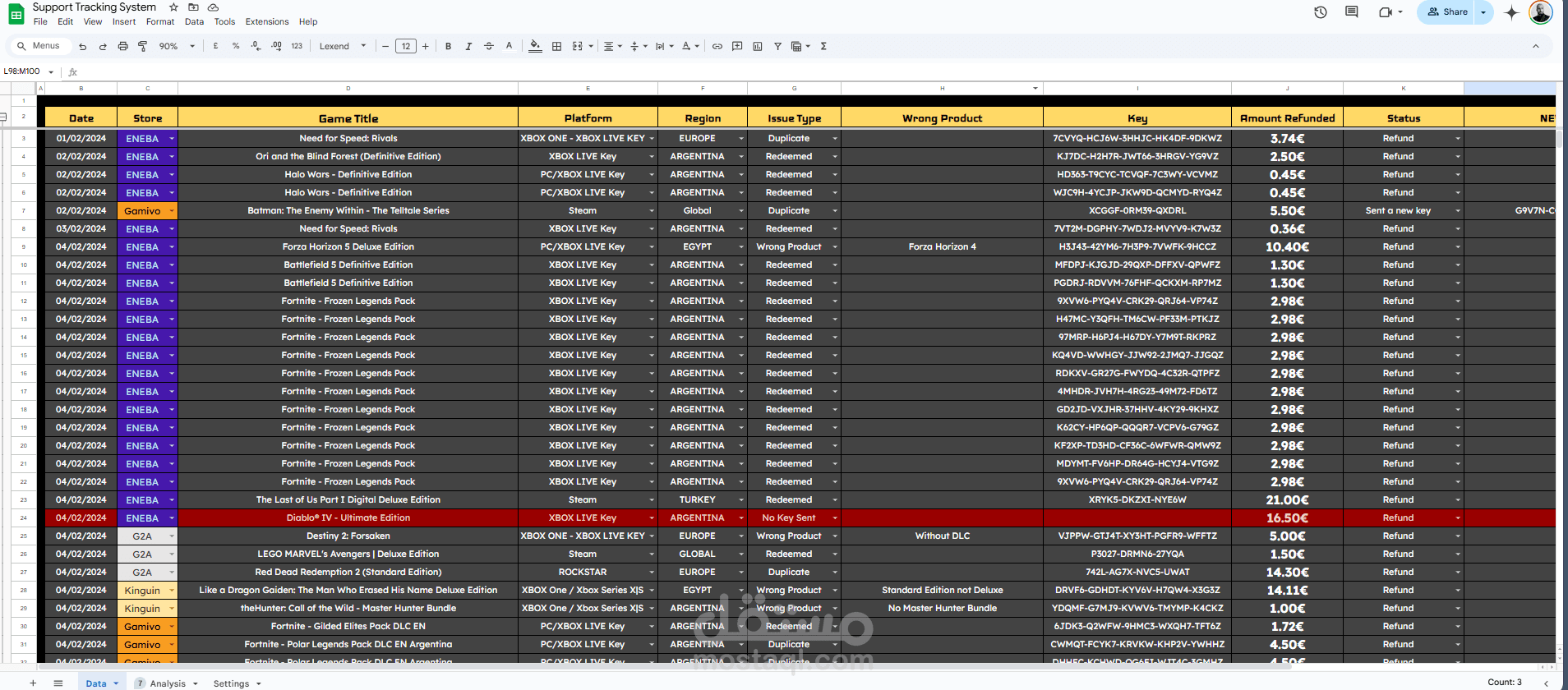The height and width of the screenshot is (690, 1568).
Task: Click the move-to-folder icon beside title
Action: click(193, 7)
